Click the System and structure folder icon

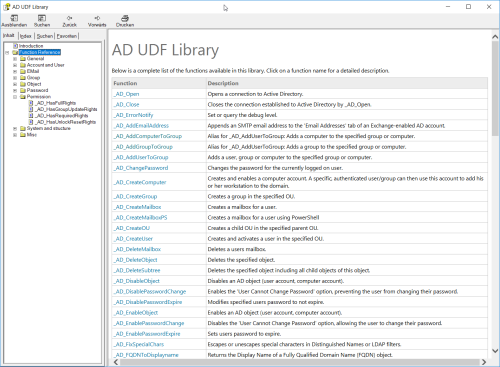23,128
